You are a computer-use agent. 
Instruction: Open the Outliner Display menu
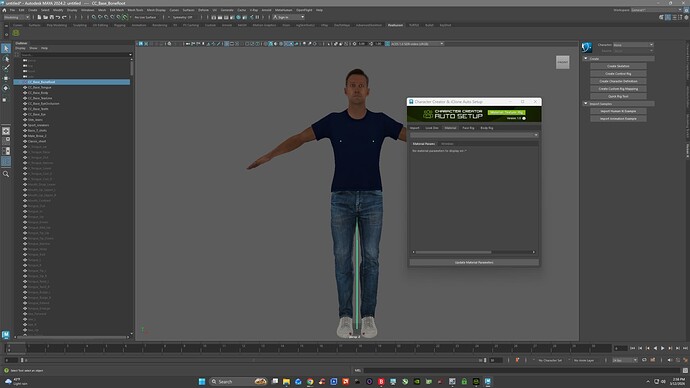coord(20,48)
